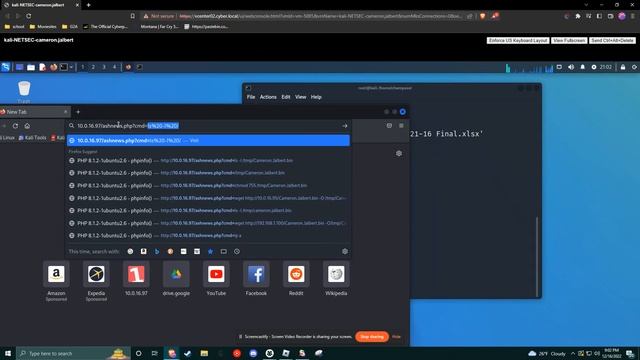This screenshot has width=640, height=360.
Task: Switch to workspace 4 in Kali panel
Action: click(114, 67)
